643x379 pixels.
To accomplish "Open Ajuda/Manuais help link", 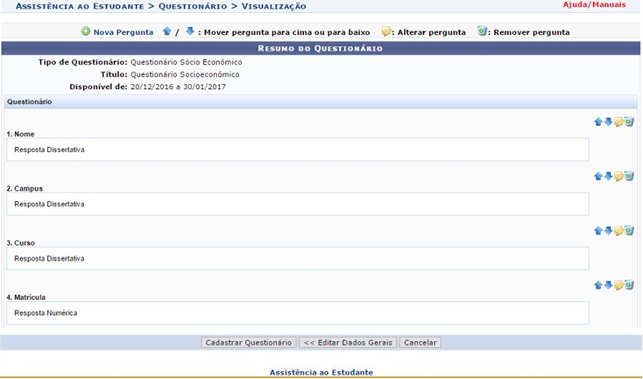I will (594, 5).
